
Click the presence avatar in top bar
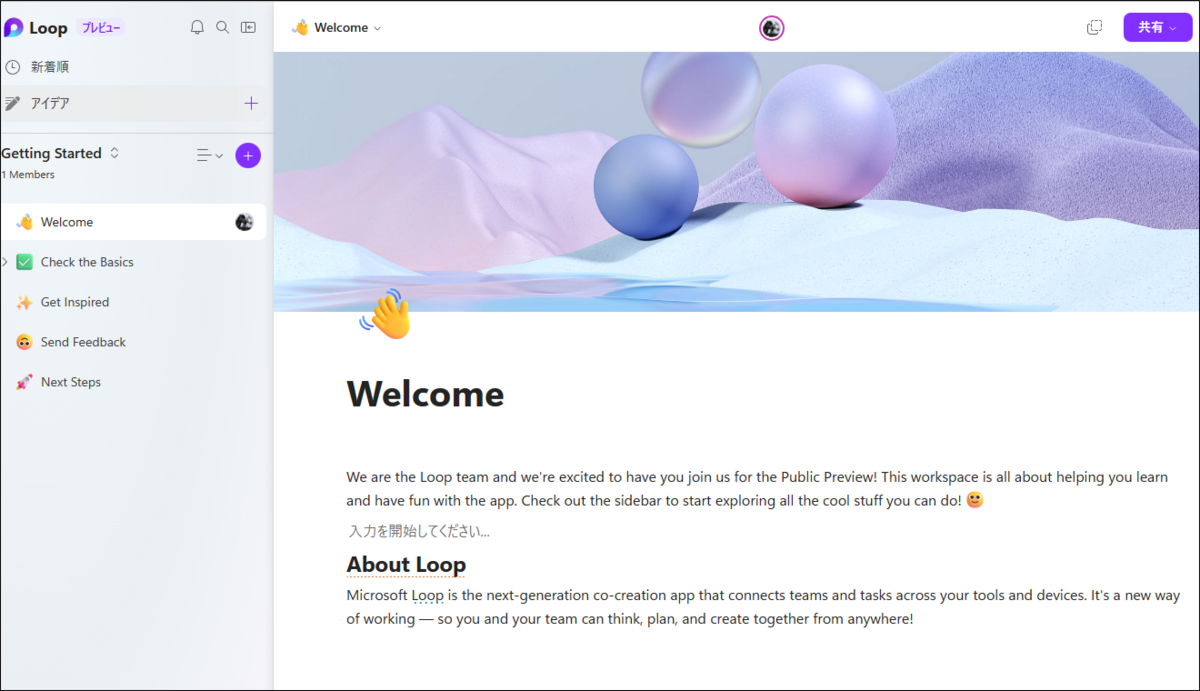tap(771, 28)
